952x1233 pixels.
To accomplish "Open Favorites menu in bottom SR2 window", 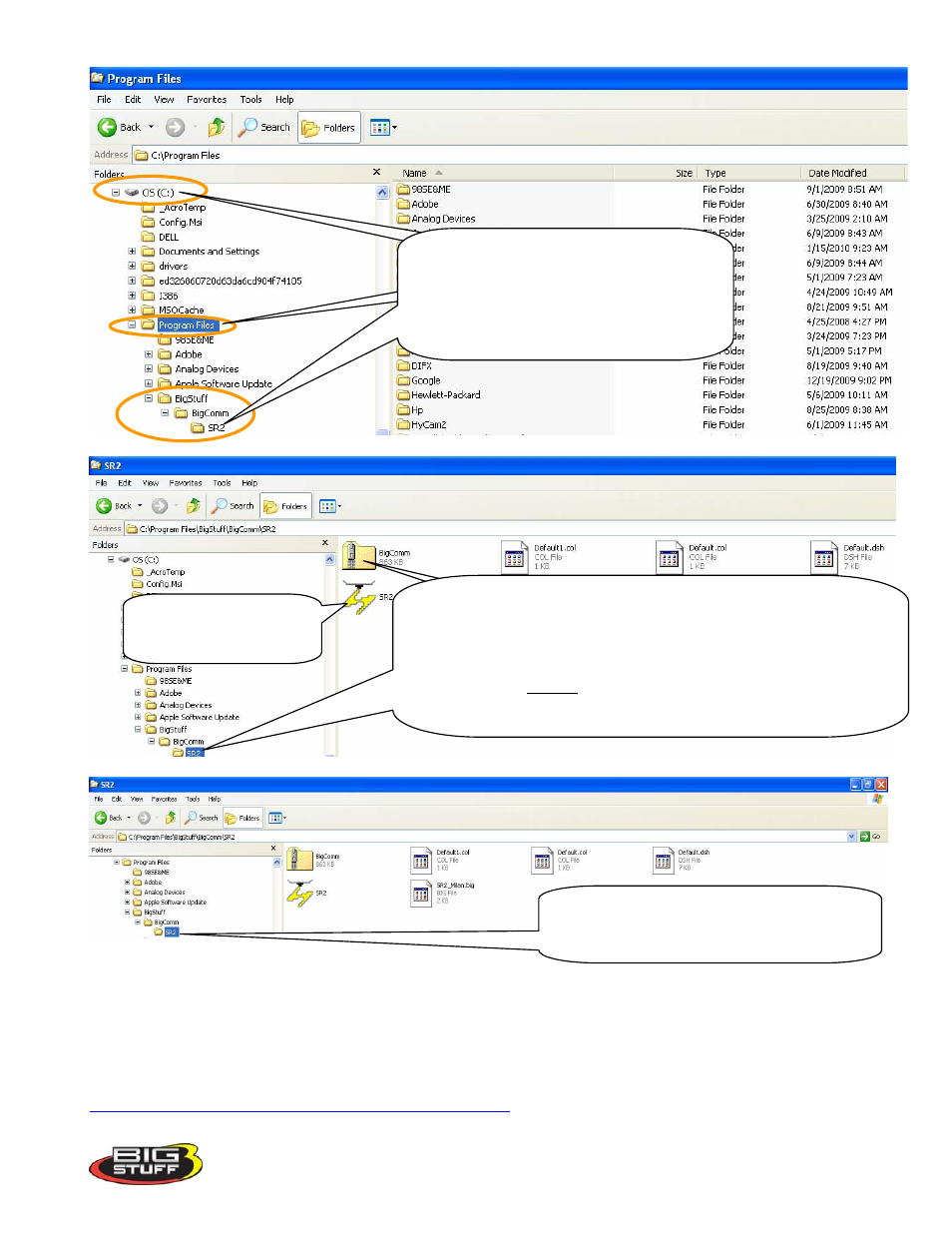I will point(165,799).
